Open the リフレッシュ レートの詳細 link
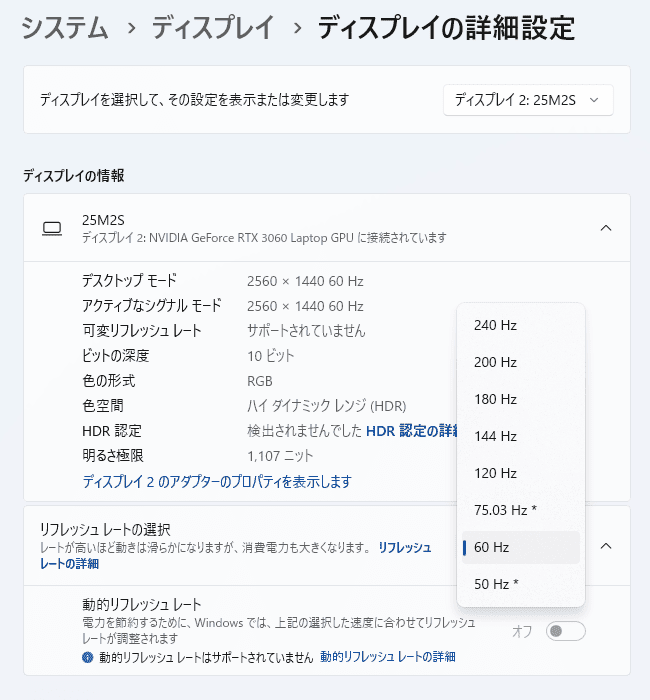The image size is (650, 700). coord(404,548)
